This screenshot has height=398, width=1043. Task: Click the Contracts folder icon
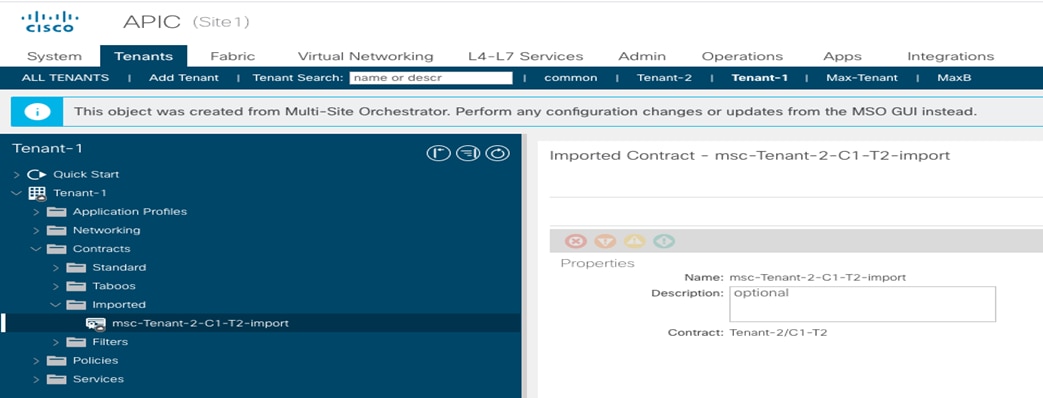coord(57,249)
